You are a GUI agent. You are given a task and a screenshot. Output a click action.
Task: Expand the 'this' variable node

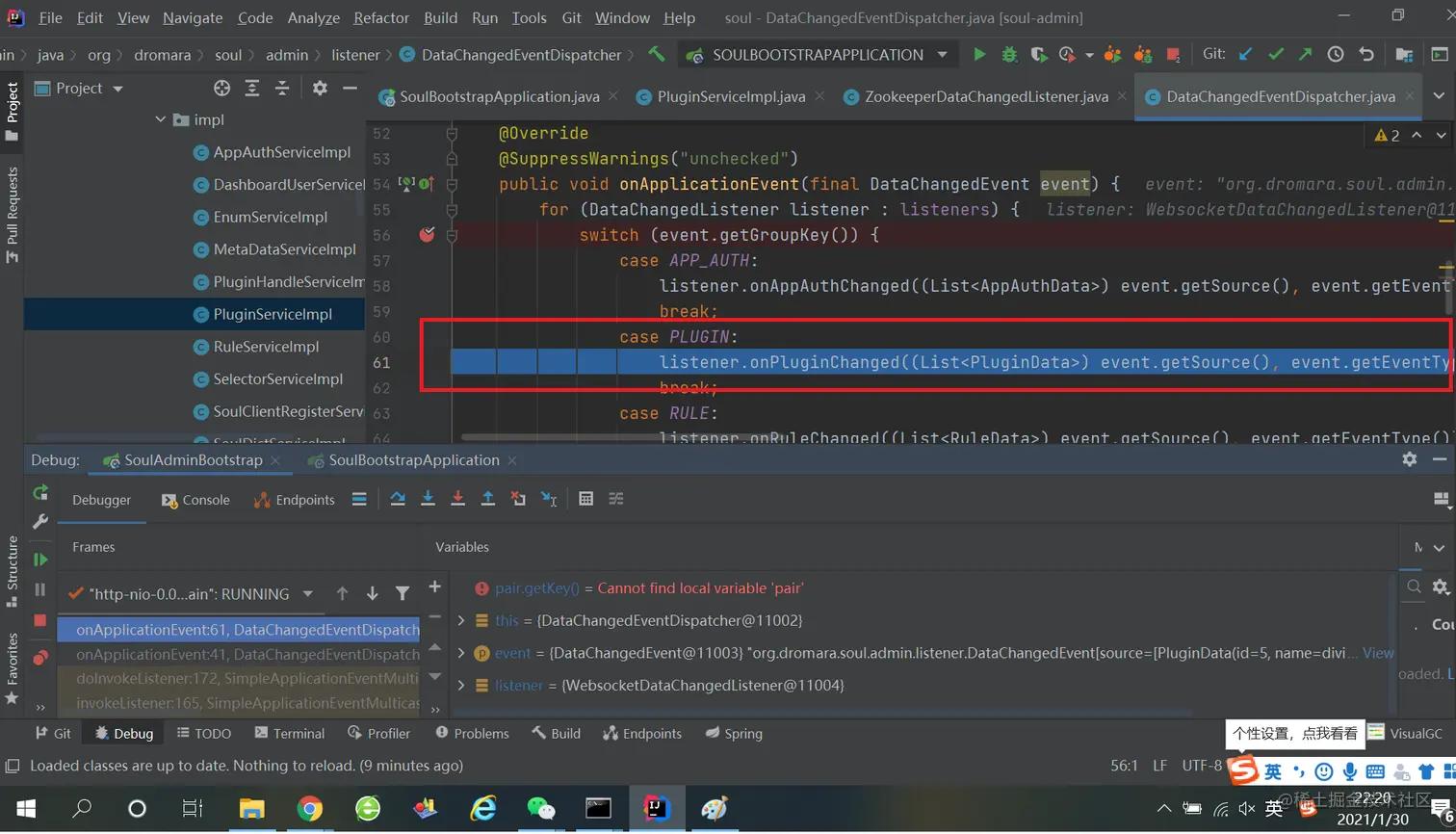click(460, 620)
